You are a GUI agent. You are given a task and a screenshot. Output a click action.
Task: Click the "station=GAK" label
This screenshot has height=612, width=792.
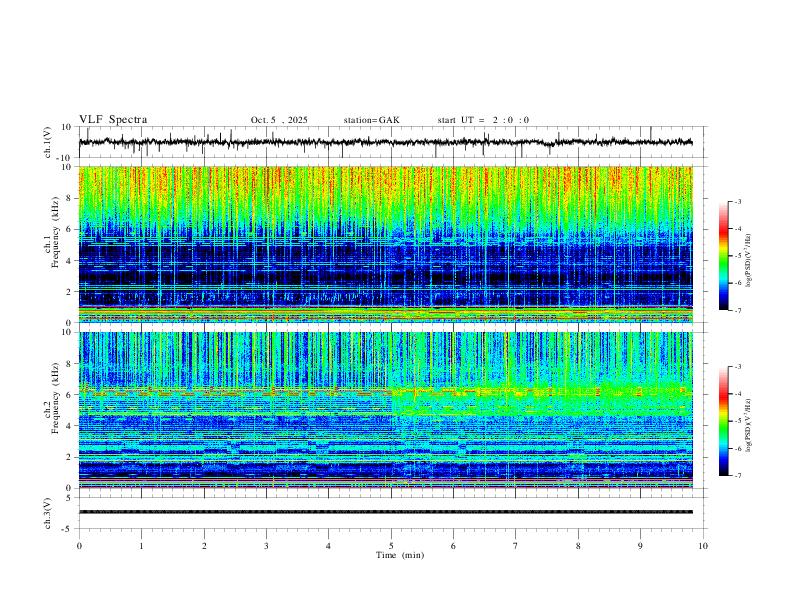pyautogui.click(x=371, y=120)
